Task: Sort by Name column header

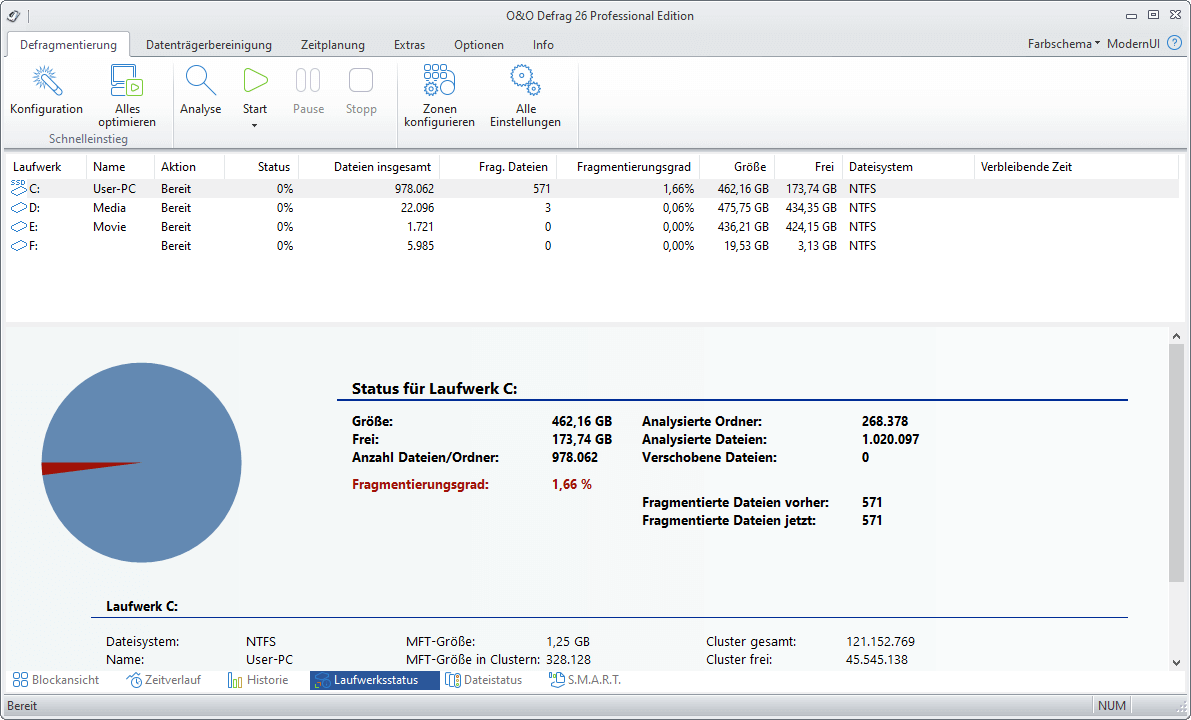Action: [121, 166]
